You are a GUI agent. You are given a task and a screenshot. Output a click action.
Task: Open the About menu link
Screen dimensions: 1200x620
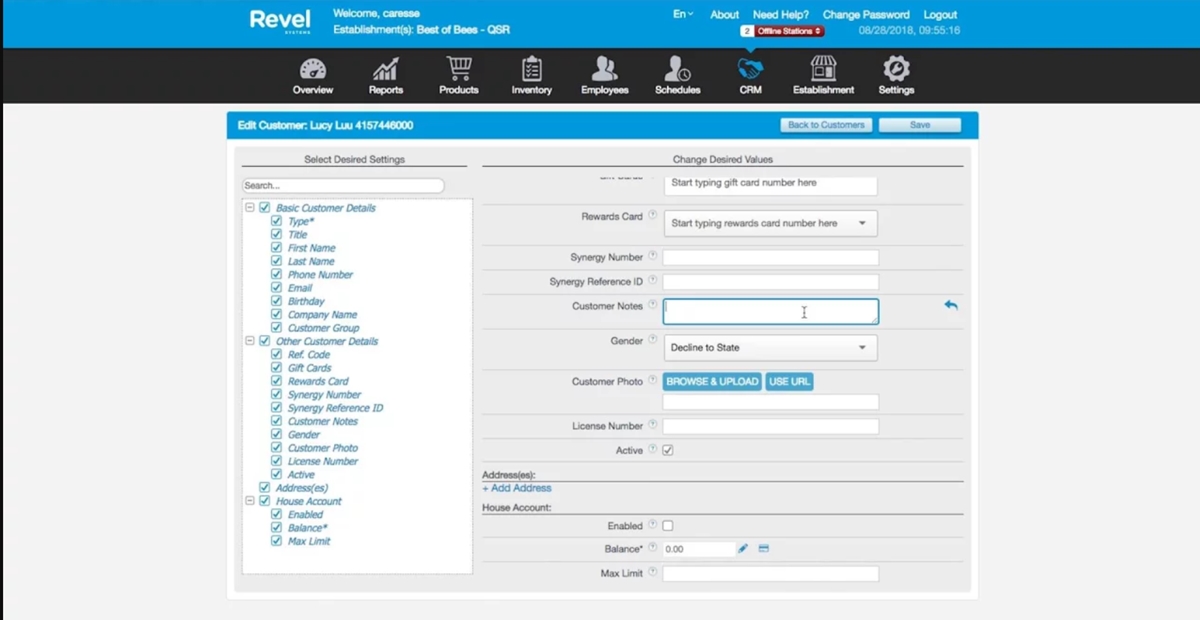tap(725, 15)
